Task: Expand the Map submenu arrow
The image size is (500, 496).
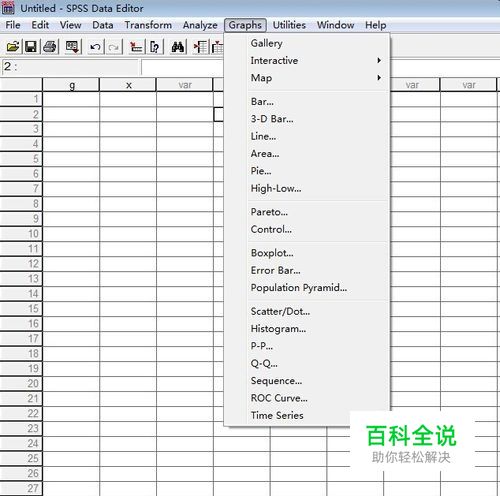Action: click(379, 78)
